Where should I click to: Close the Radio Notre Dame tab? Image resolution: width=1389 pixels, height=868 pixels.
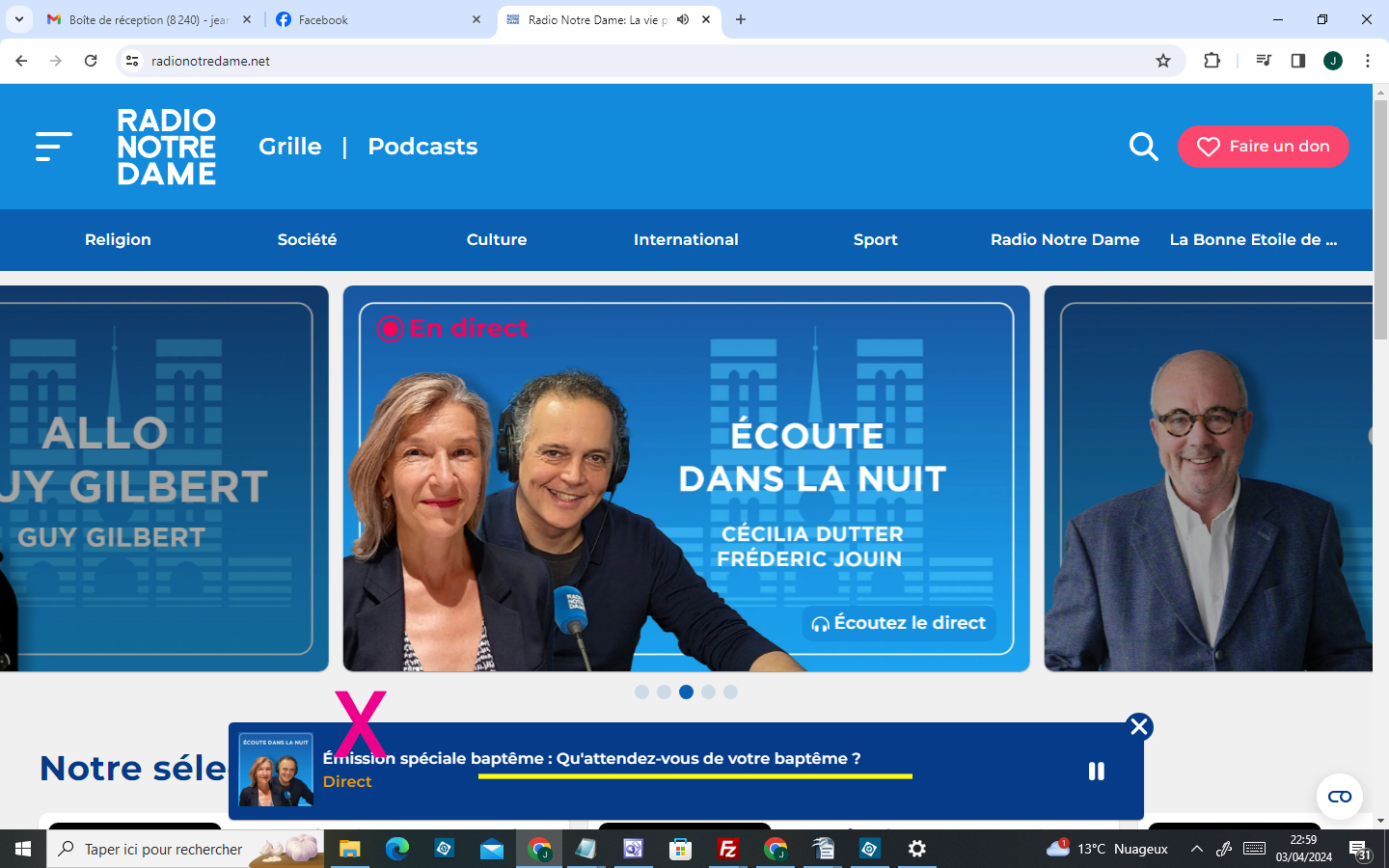tap(706, 19)
